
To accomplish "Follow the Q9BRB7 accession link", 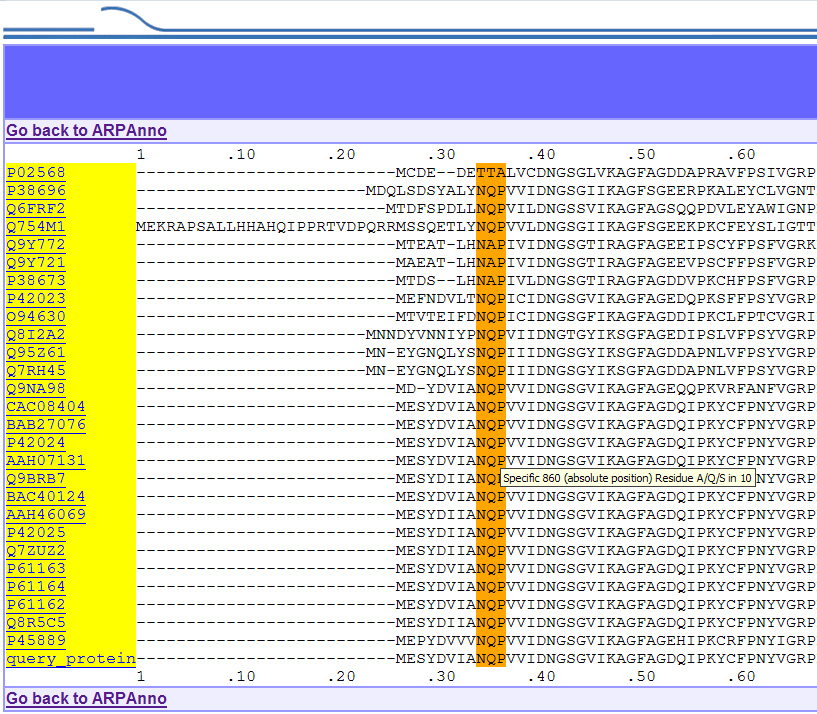I will (36, 479).
